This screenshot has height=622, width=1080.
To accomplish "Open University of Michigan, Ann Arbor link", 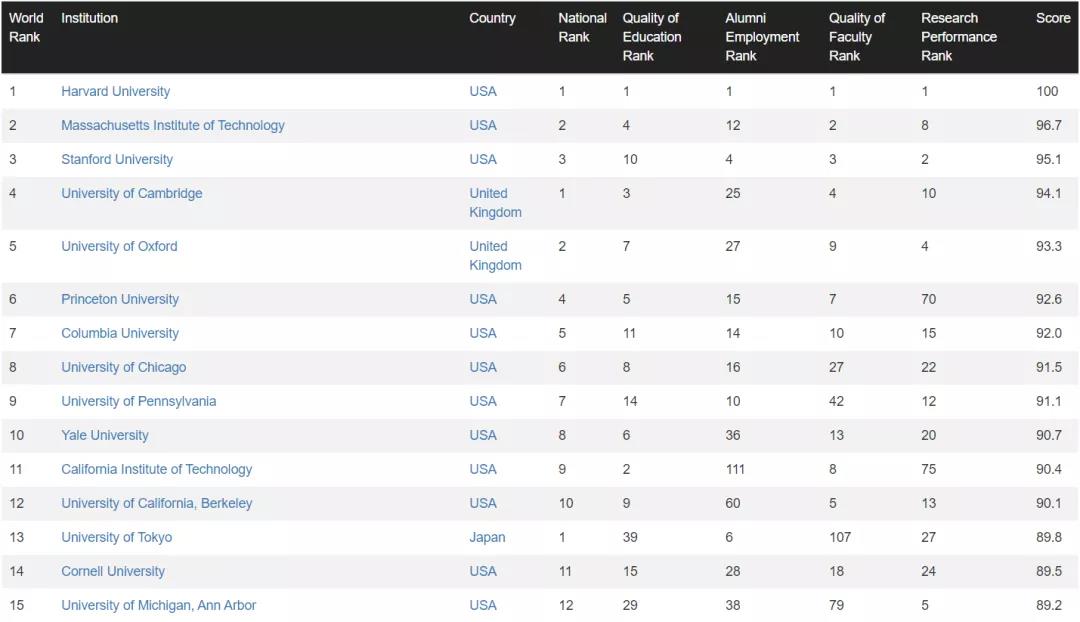I will tap(158, 605).
